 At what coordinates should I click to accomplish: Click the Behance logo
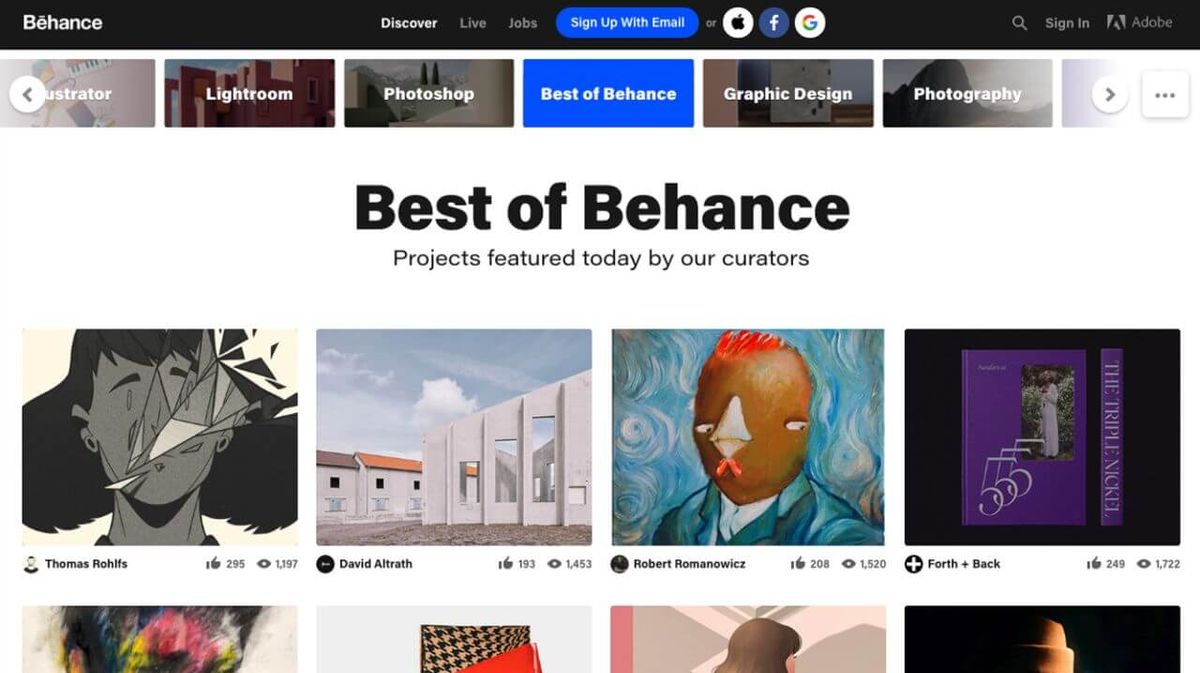[x=62, y=22]
